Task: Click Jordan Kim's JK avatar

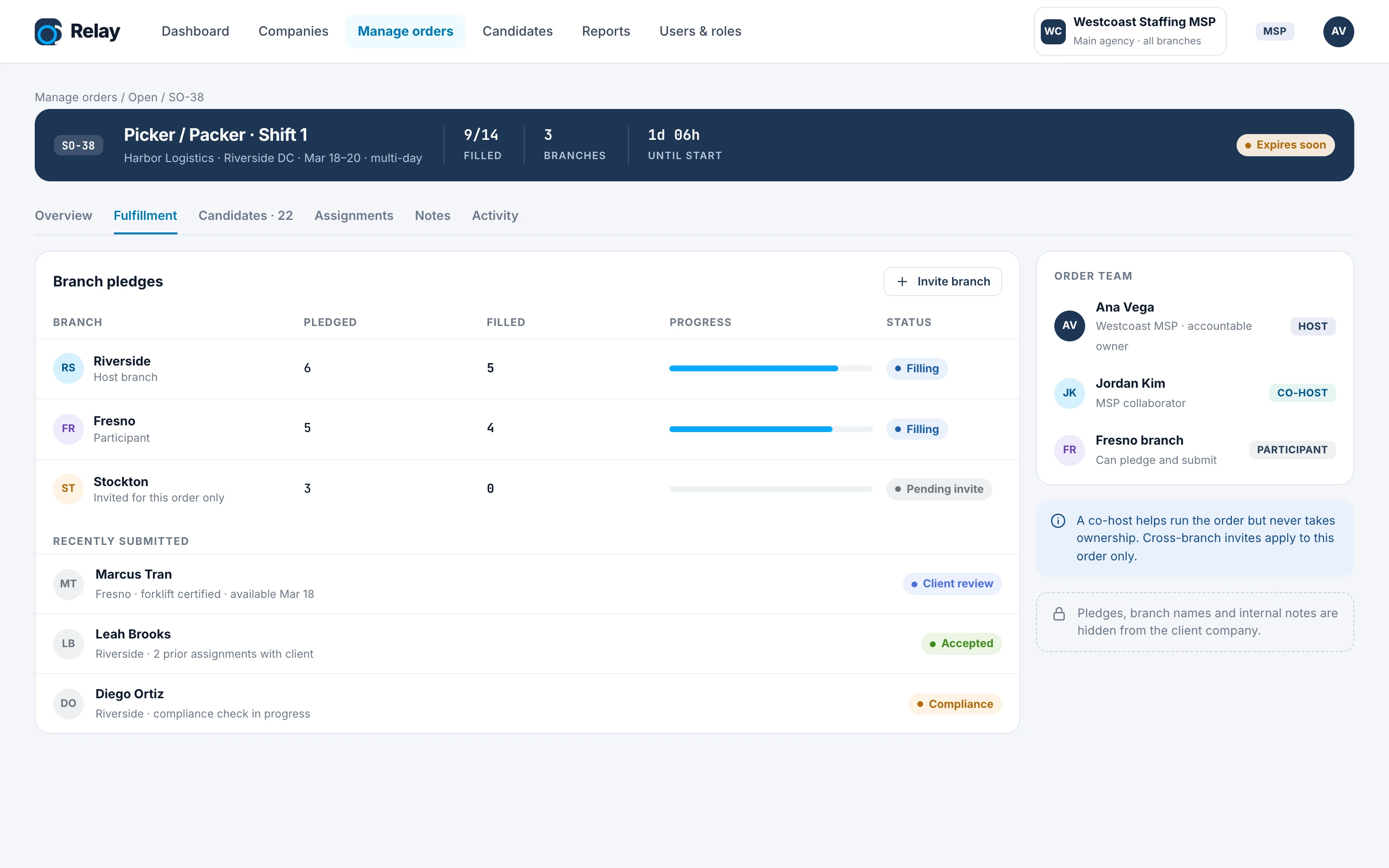Action: (x=1069, y=393)
